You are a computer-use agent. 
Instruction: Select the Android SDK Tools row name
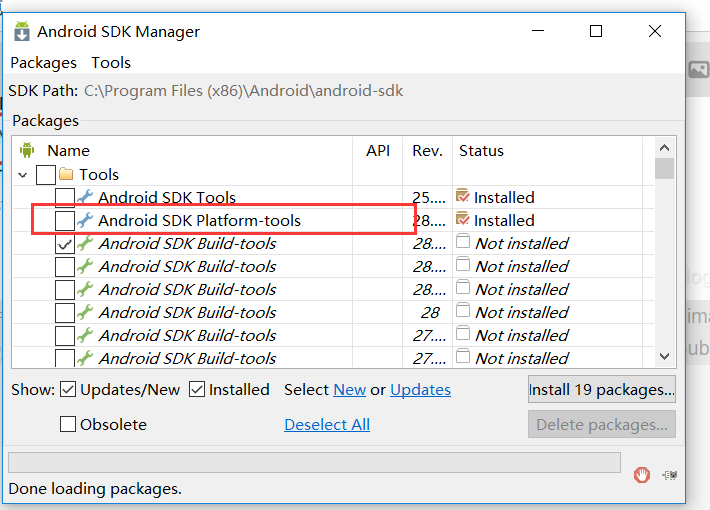click(x=167, y=197)
